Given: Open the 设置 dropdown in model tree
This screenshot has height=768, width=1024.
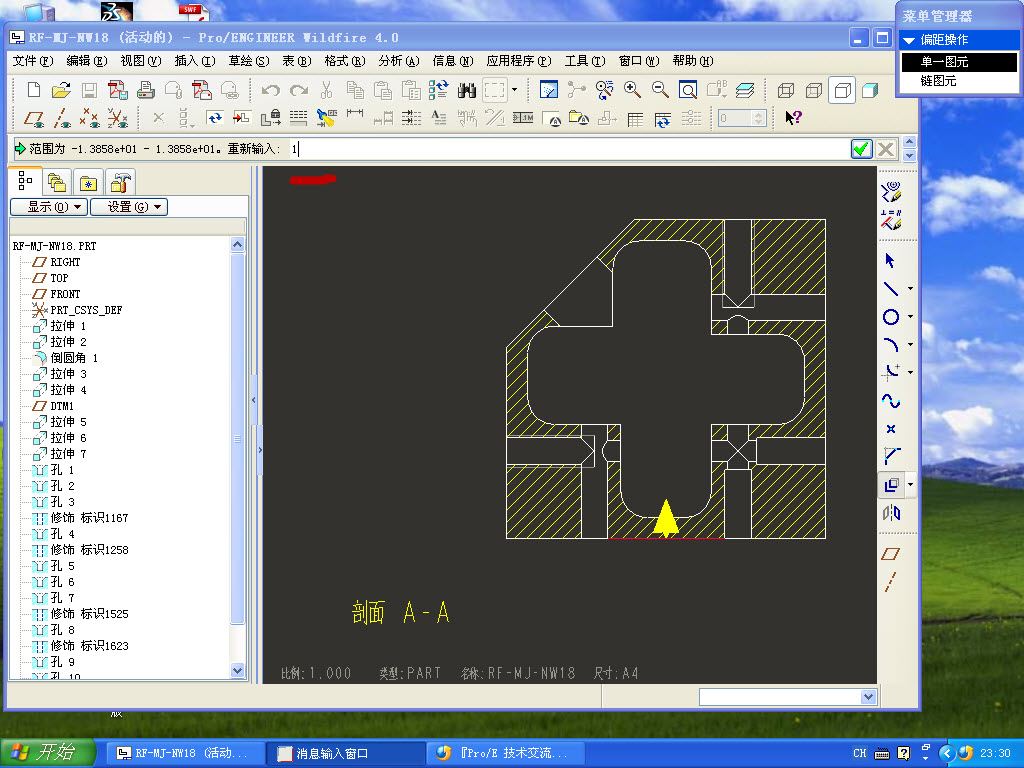Looking at the screenshot, I should [129, 207].
